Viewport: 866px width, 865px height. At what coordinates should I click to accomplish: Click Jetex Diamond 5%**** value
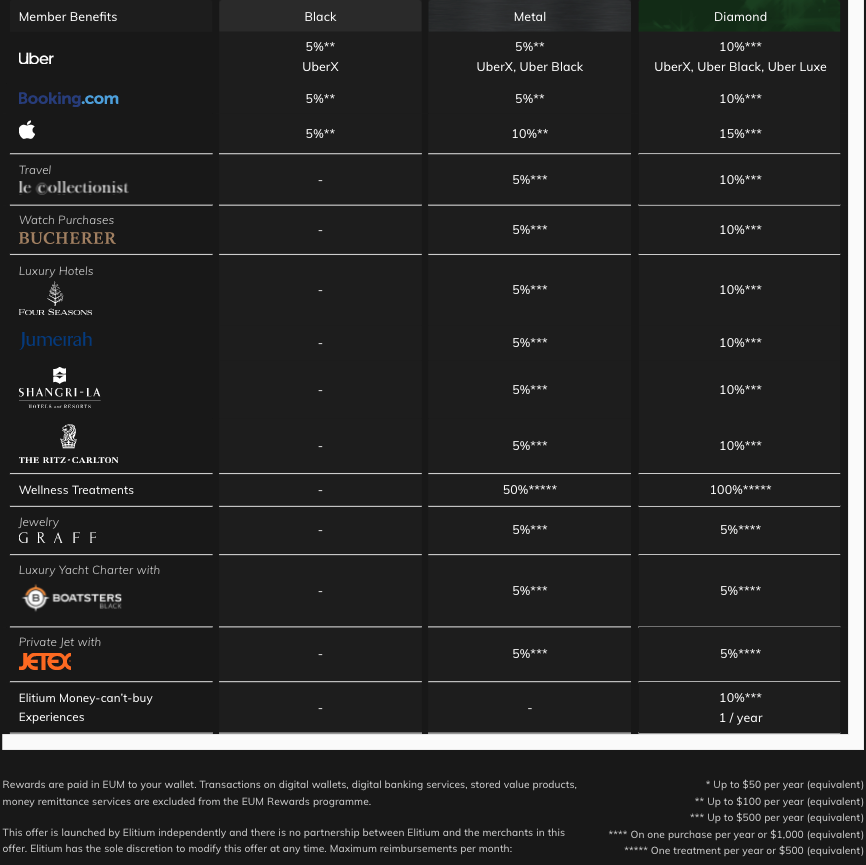[x=740, y=653]
